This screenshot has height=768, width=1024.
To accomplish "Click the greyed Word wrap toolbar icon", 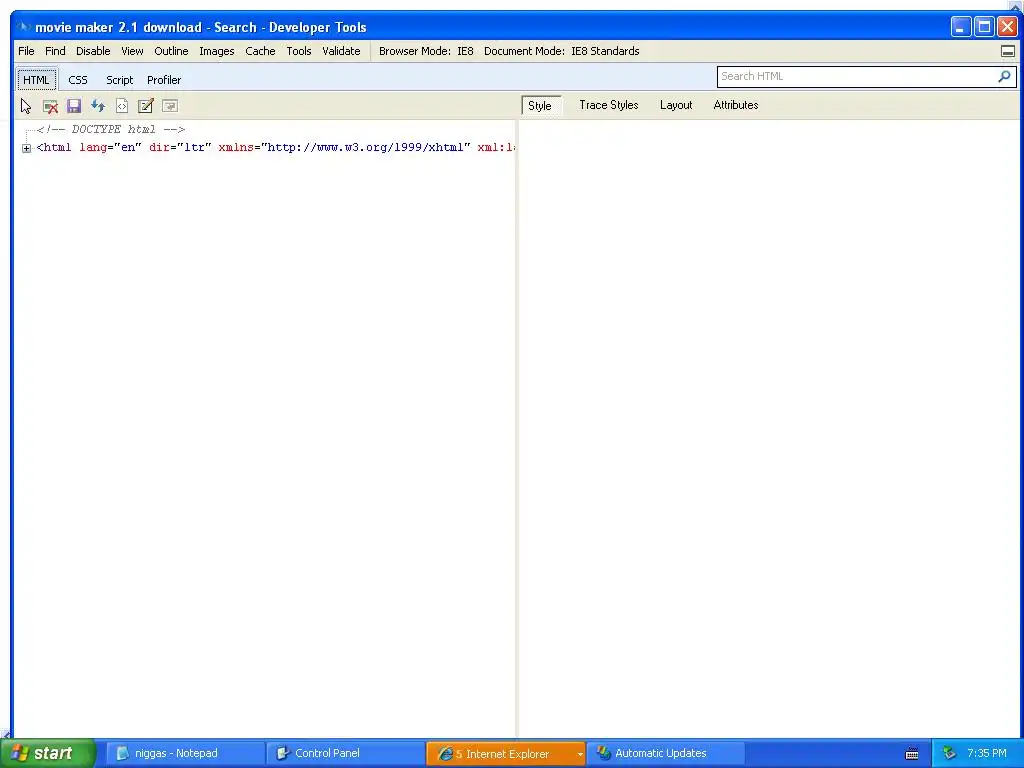I will tap(170, 106).
